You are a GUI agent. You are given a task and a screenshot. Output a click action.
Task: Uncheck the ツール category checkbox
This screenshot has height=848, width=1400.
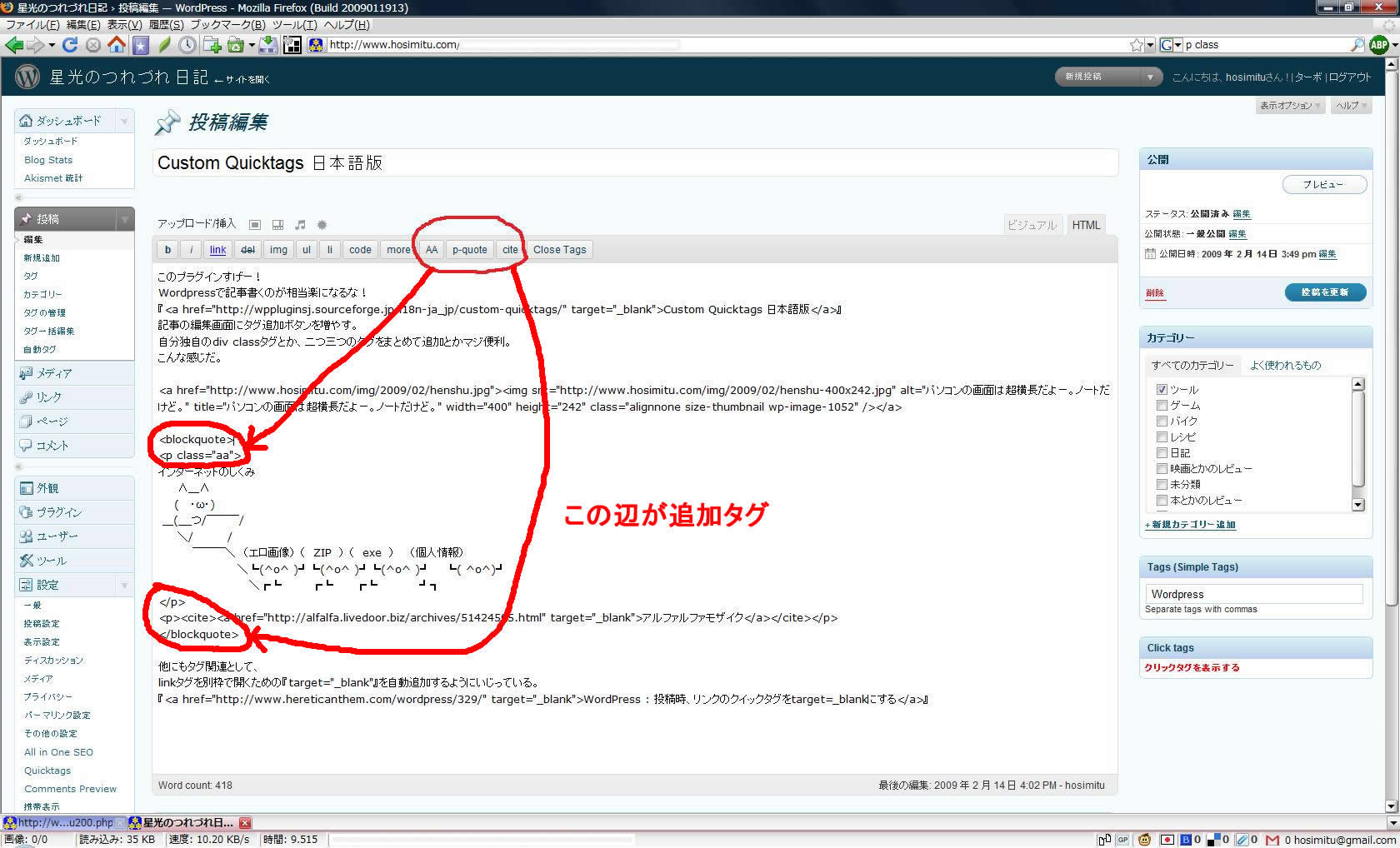(1162, 390)
